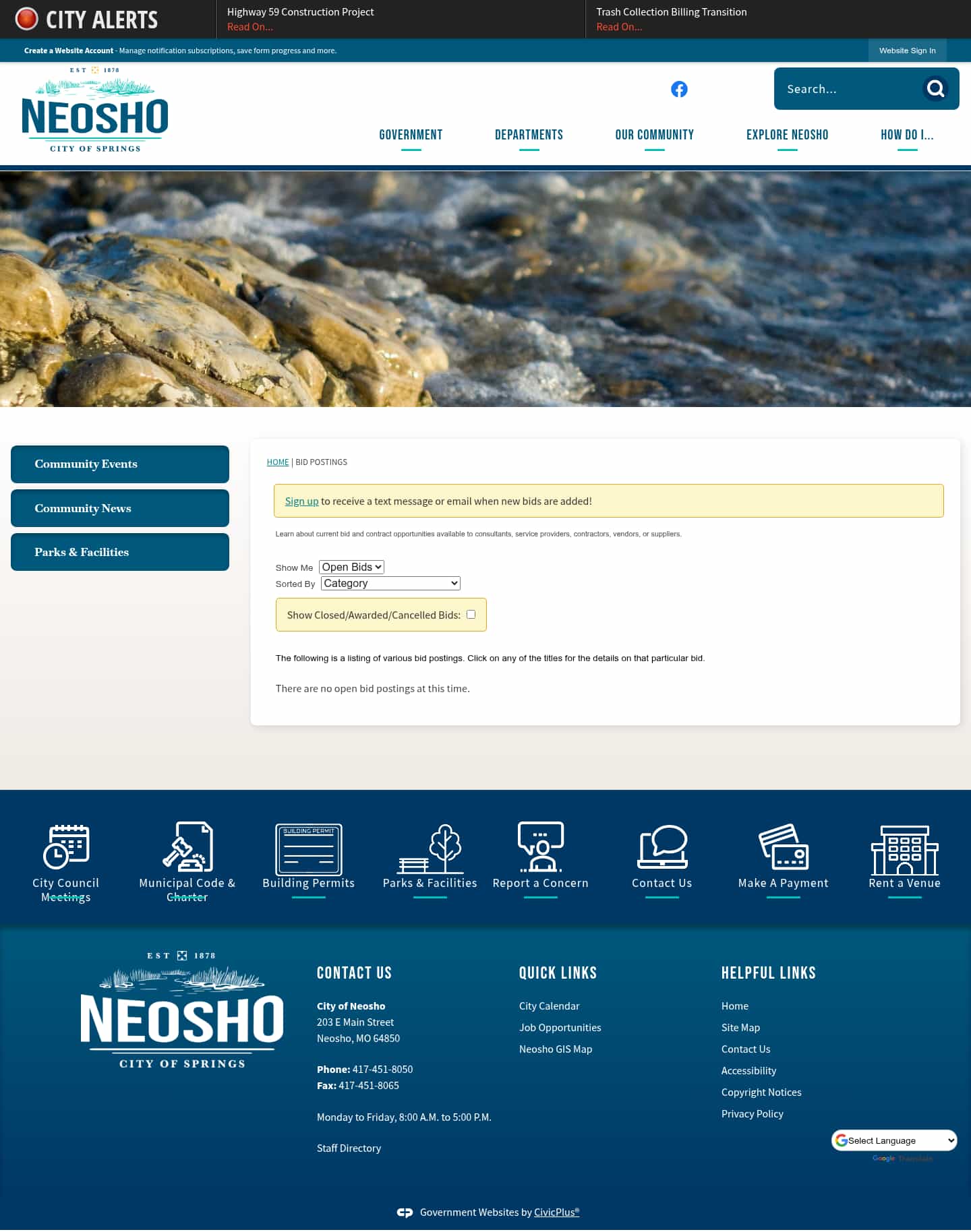The width and height of the screenshot is (971, 1232).
Task: Open the Our Community menu
Action: [x=654, y=135]
